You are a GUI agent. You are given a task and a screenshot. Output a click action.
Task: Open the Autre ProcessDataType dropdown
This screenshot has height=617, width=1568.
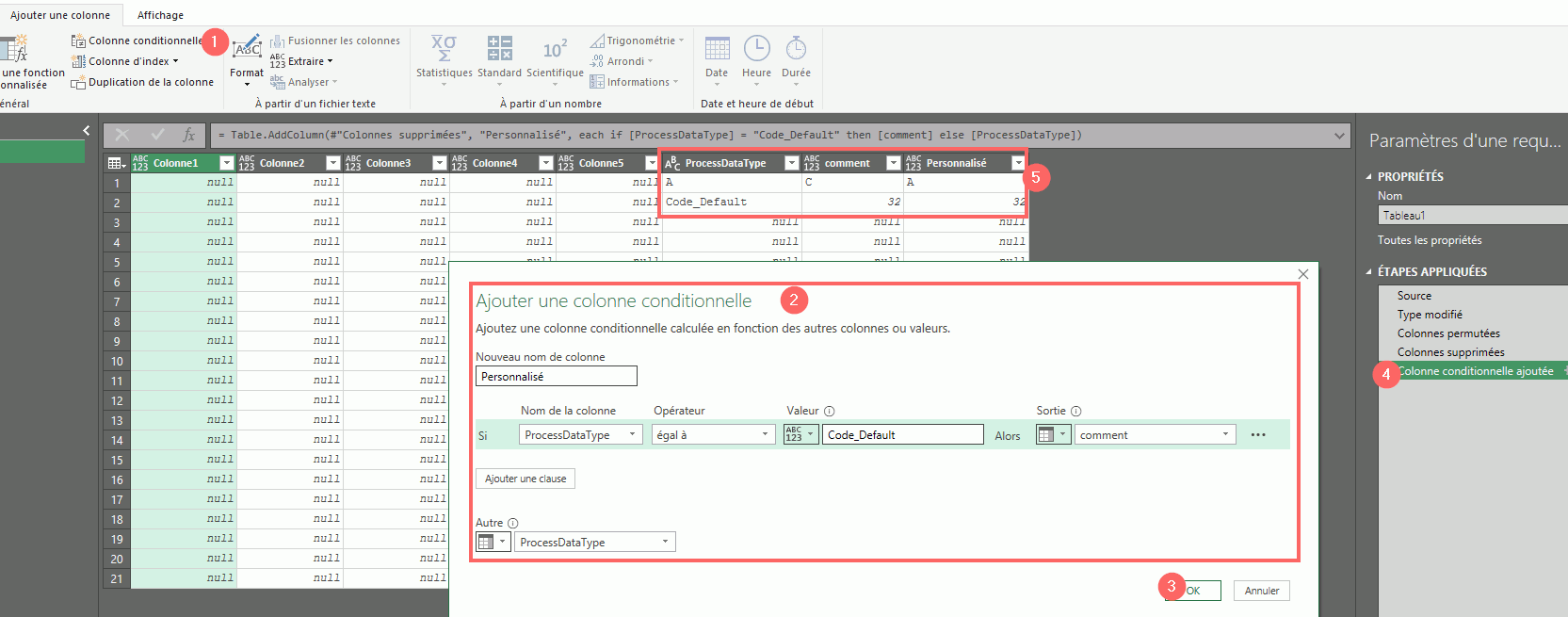(595, 542)
